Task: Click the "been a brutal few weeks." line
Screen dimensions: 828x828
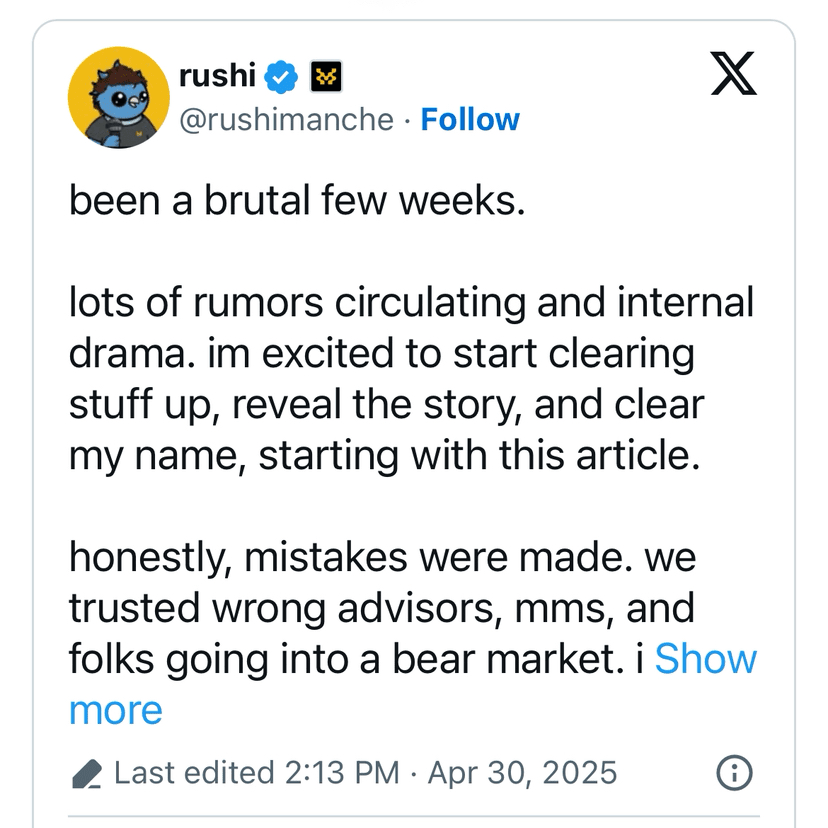Action: click(x=297, y=201)
